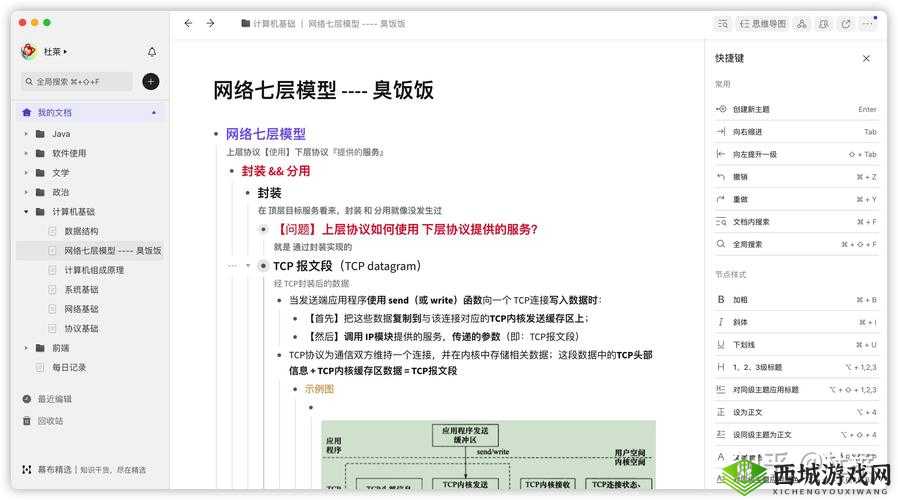
Task: Click the bullet of 【问题】 node
Action: tap(263, 229)
